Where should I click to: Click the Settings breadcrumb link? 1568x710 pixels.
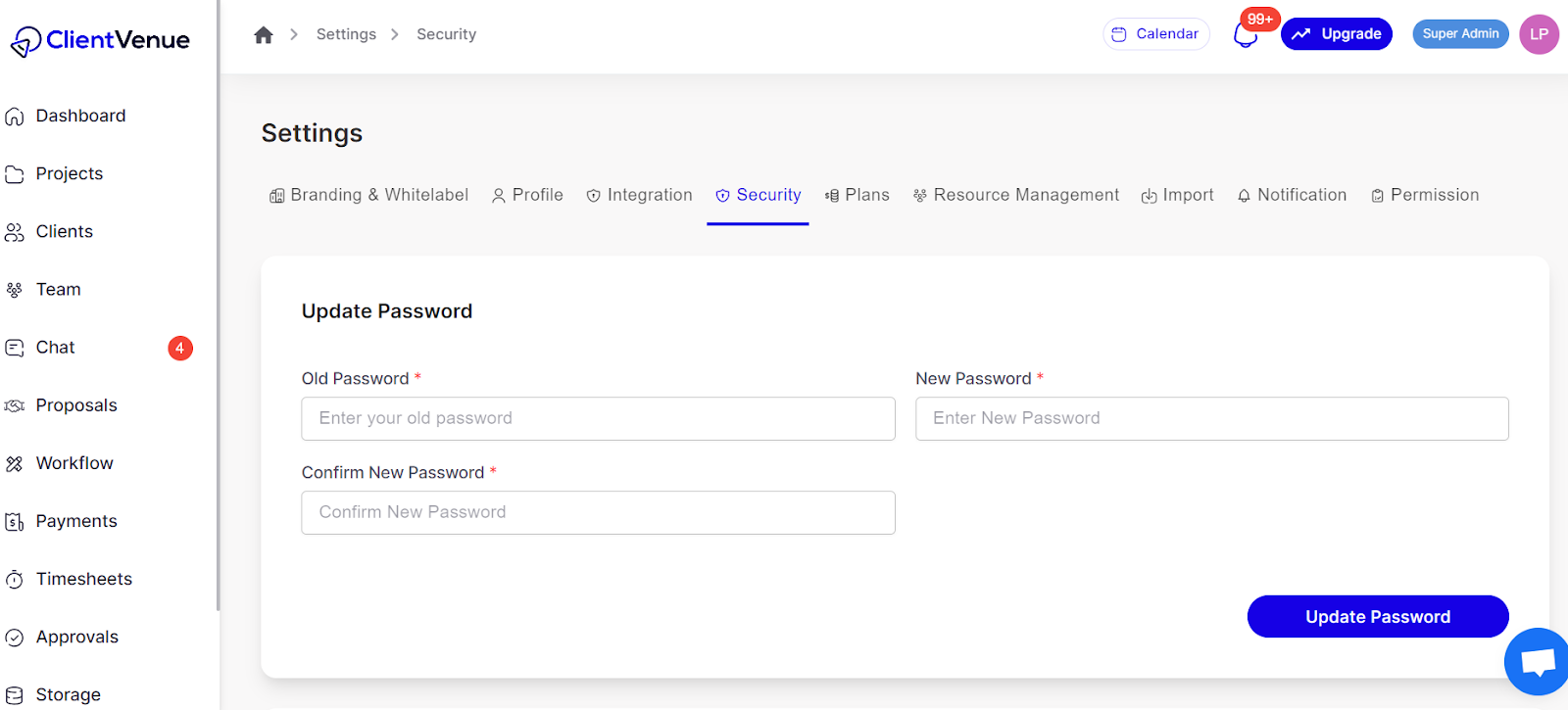click(346, 34)
